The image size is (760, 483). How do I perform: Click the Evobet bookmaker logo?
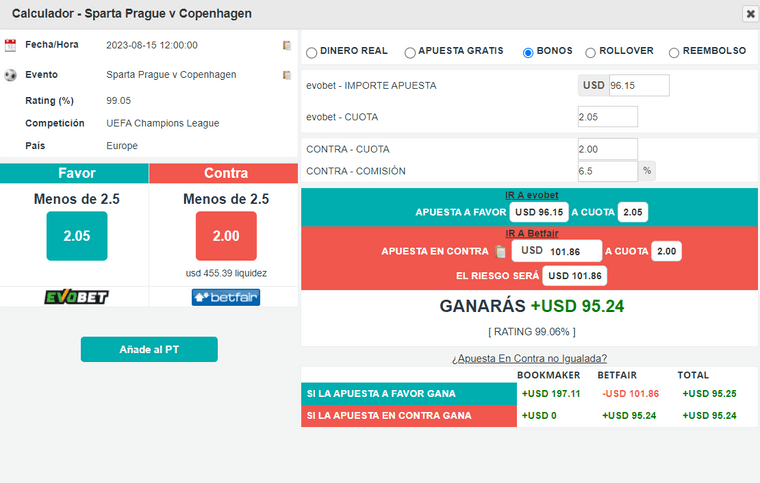point(76,297)
